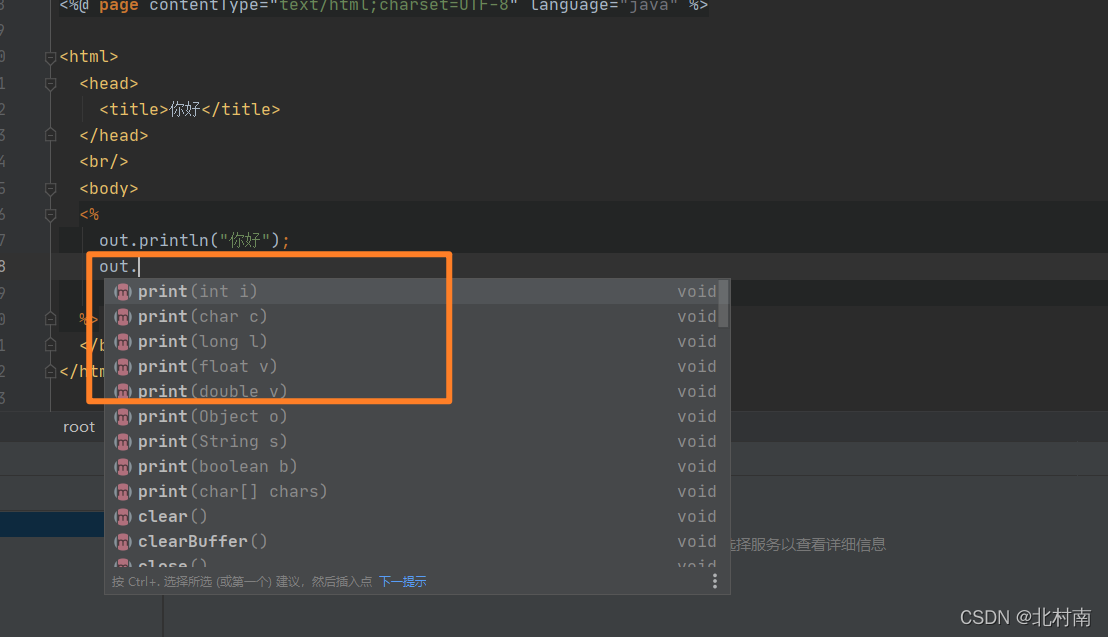This screenshot has height=637, width=1108.
Task: Click the root breadcrumb label
Action: coord(78,426)
